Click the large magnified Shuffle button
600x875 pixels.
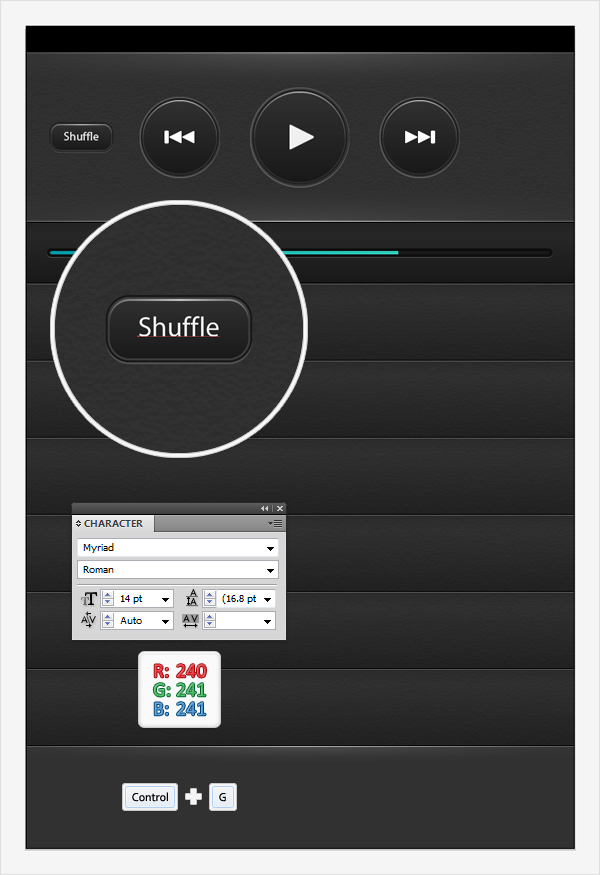click(179, 328)
